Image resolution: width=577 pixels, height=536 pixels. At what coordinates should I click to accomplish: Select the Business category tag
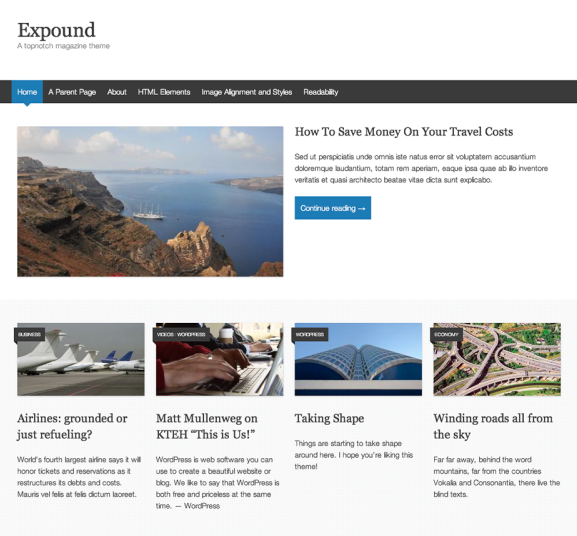(29, 334)
